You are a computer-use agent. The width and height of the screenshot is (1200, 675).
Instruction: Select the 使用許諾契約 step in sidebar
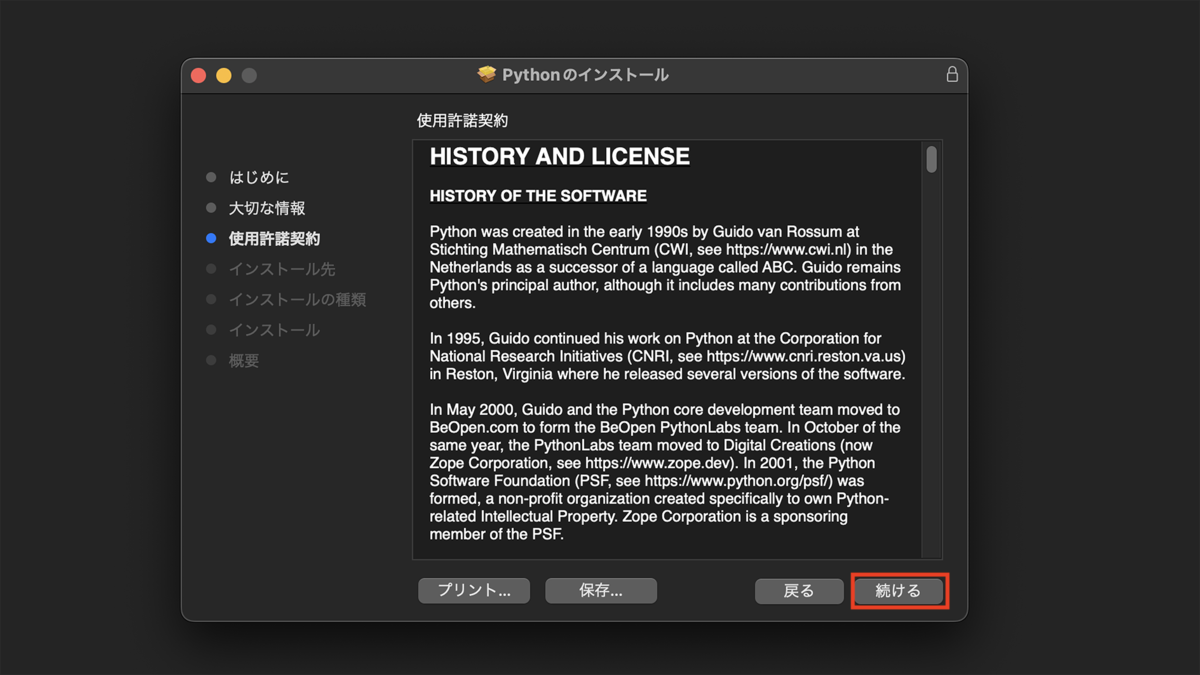[274, 239]
